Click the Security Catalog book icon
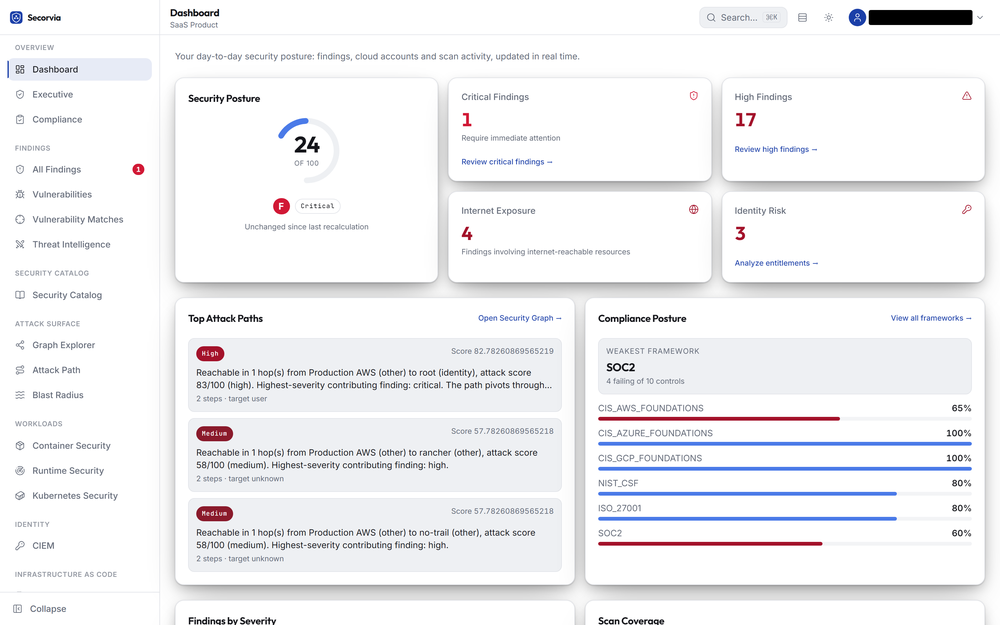The height and width of the screenshot is (625, 1000). (20, 295)
